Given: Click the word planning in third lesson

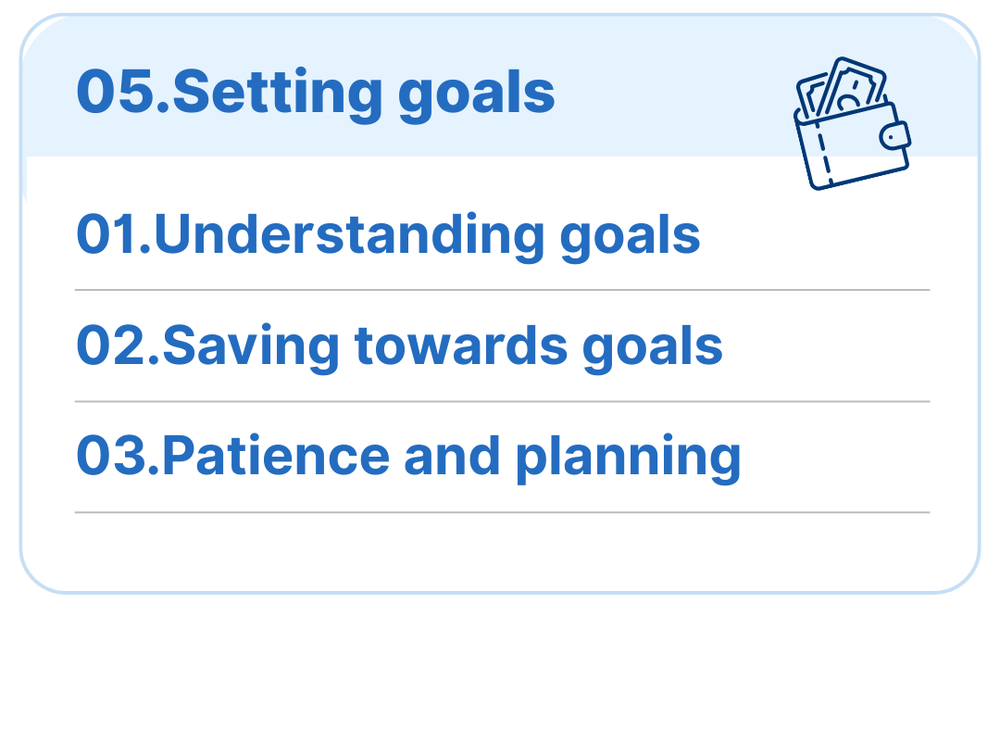Looking at the screenshot, I should point(627,457).
